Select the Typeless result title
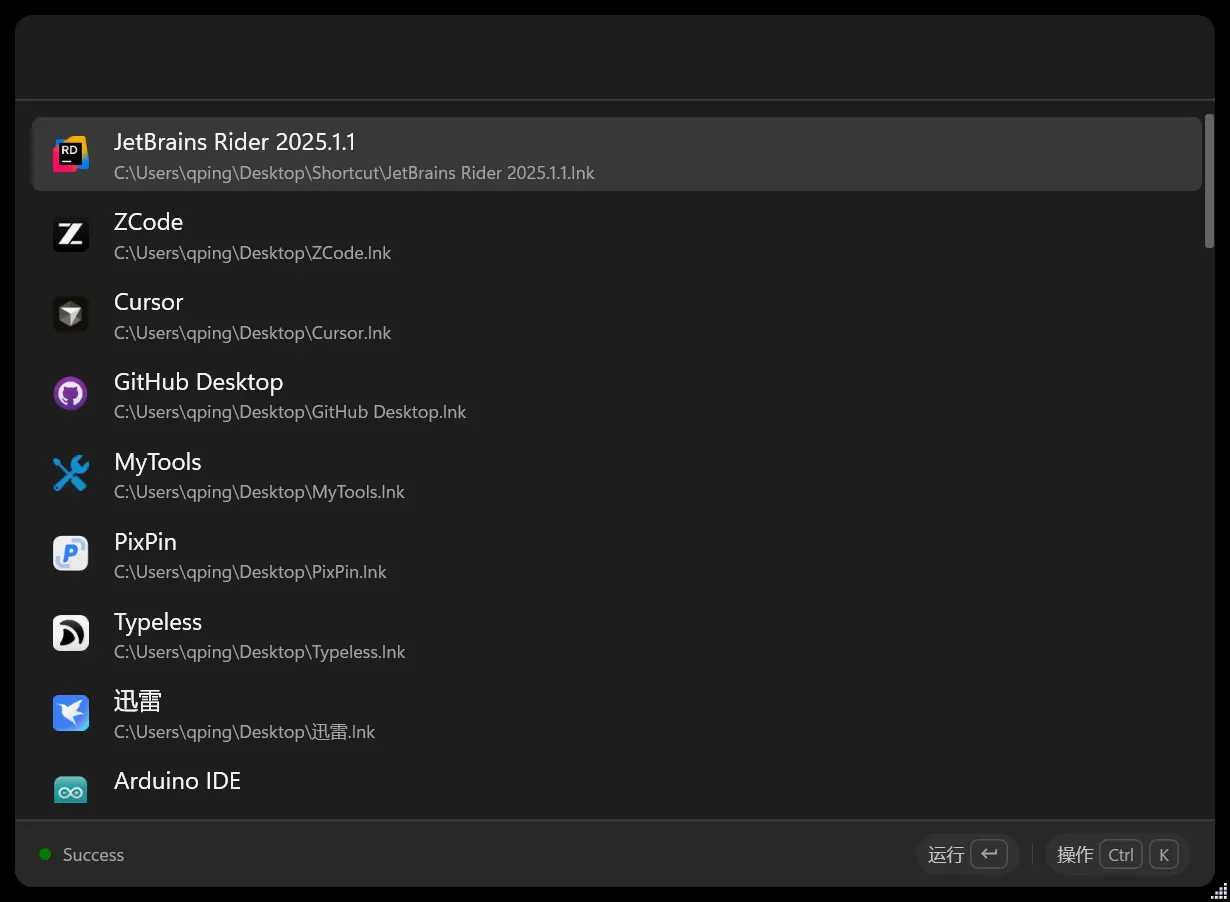1230x902 pixels. pos(158,622)
